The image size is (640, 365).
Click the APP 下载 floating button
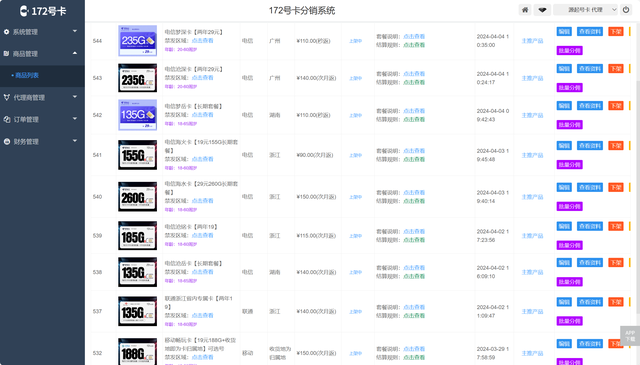coord(630,336)
